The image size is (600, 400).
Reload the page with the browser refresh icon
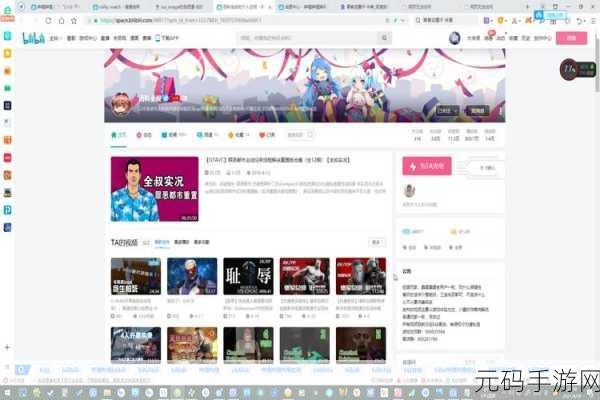[48, 20]
